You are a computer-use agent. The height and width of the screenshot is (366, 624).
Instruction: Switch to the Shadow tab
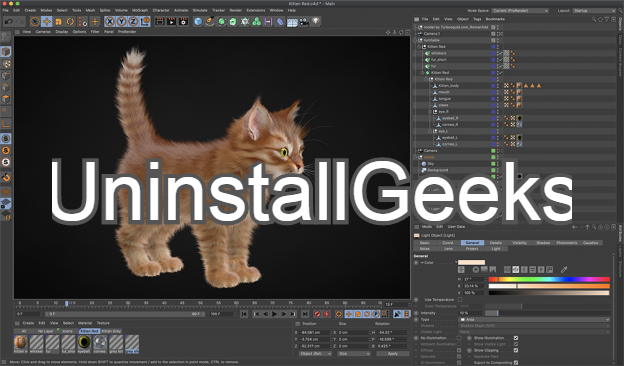click(x=543, y=243)
